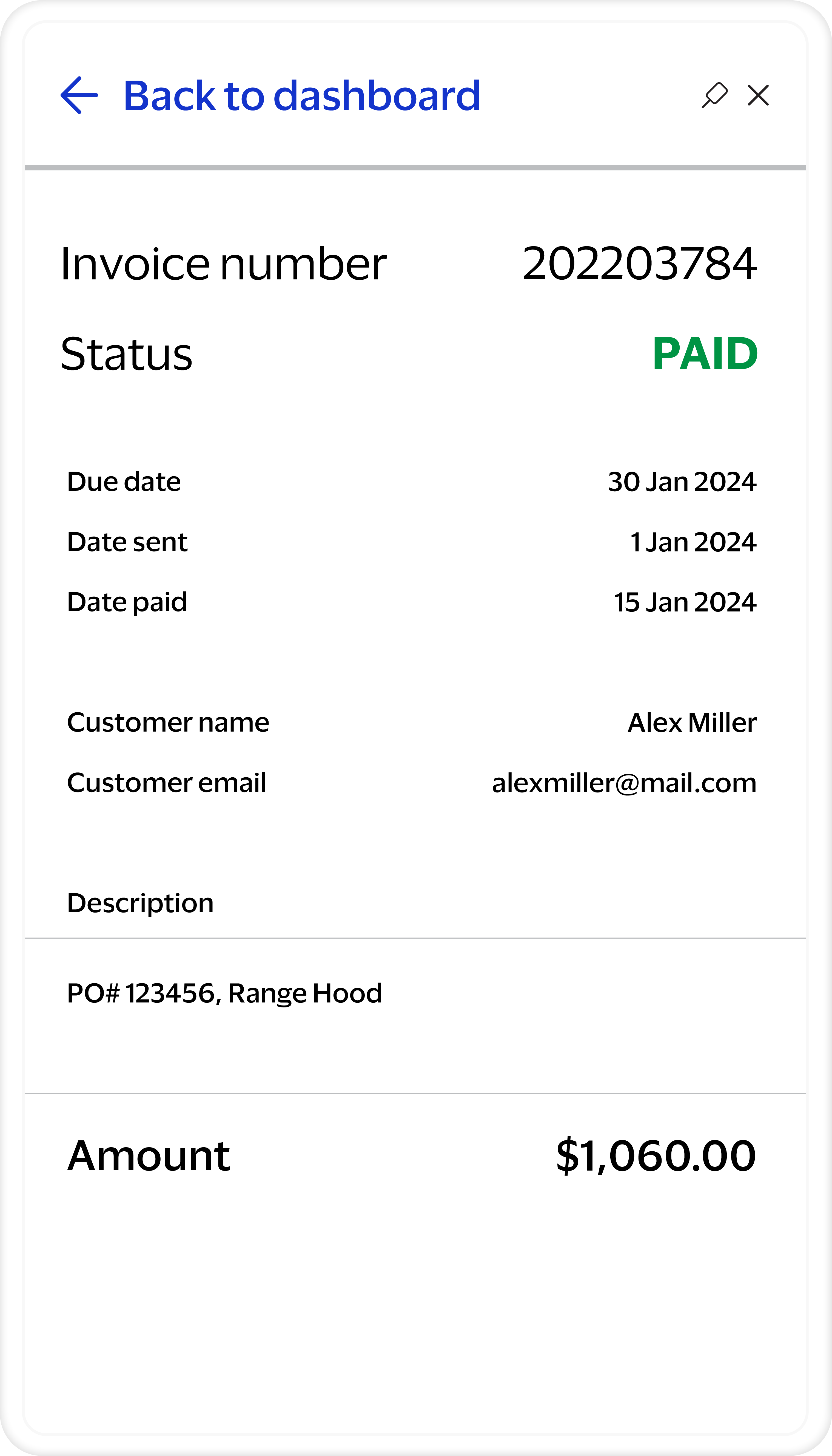Click the back arrow icon
The image size is (832, 1456).
point(79,95)
